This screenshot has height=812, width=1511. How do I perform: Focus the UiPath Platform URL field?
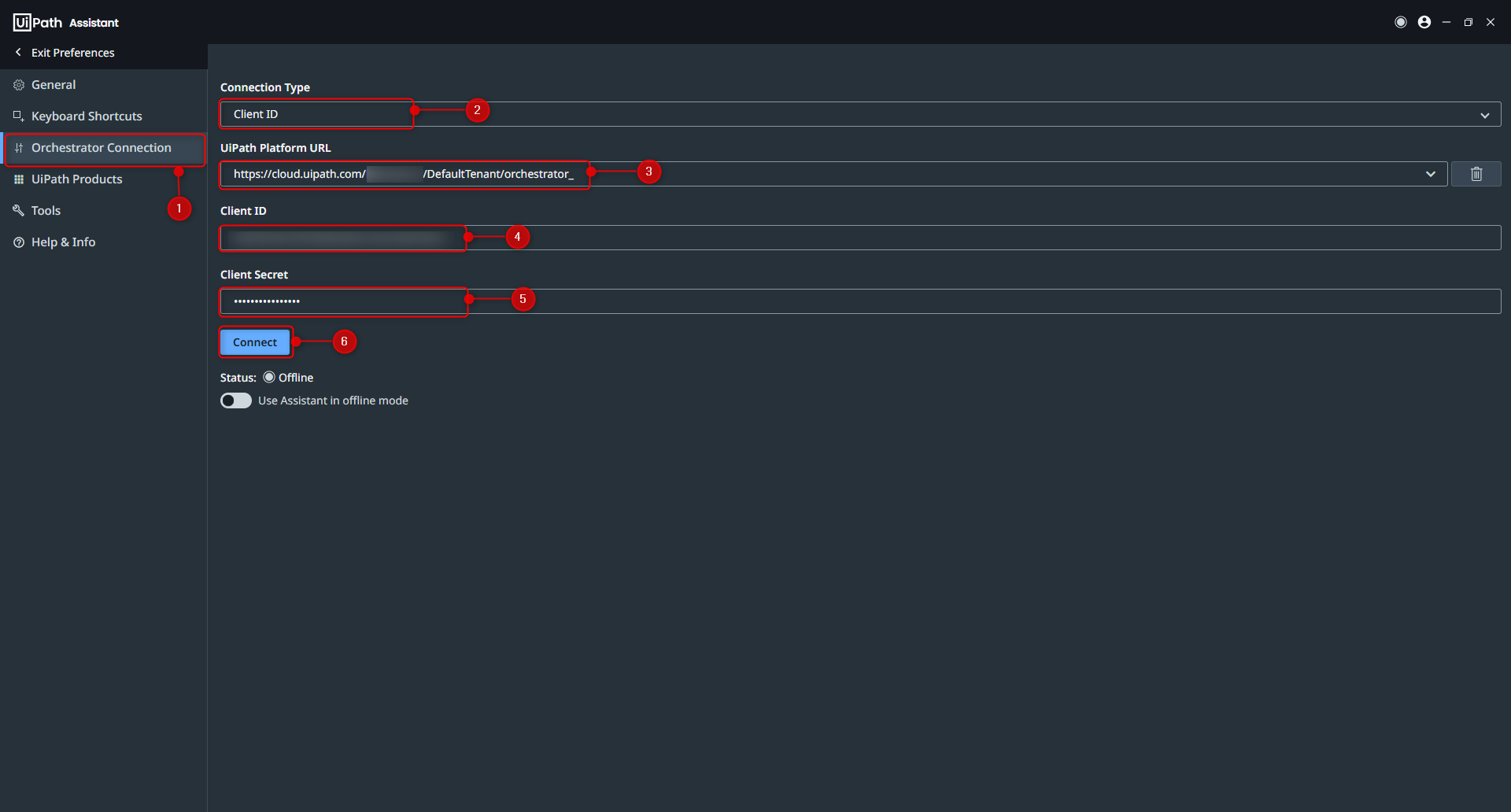pyautogui.click(x=833, y=174)
